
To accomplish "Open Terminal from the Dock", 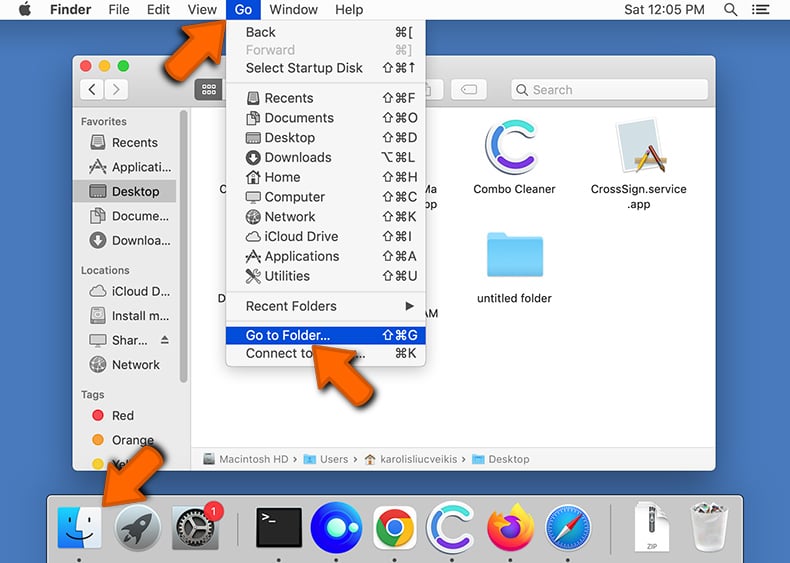I will pyautogui.click(x=279, y=527).
